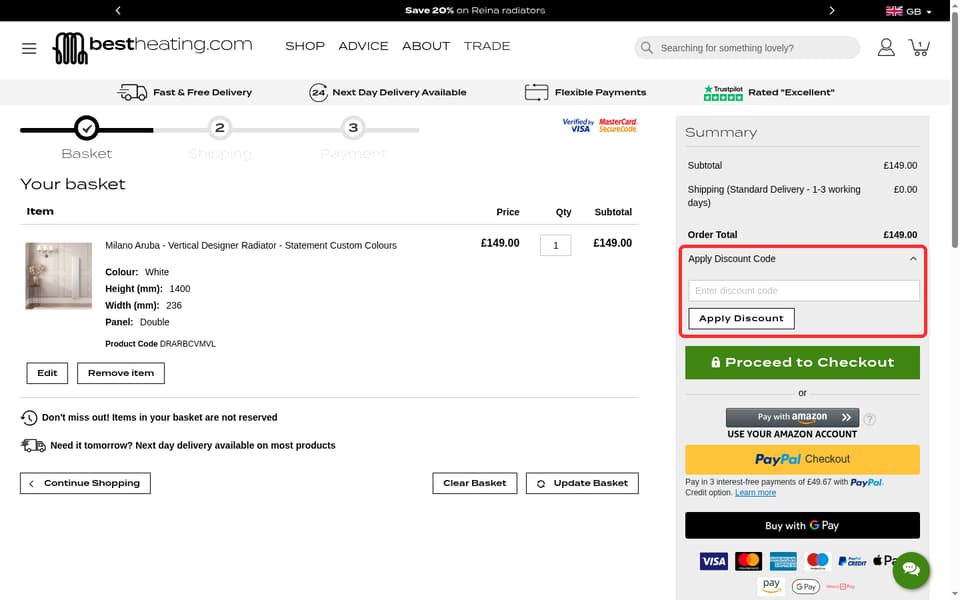Click 'Save 20% on Reina radiators' banner
960x600 pixels.
(x=474, y=10)
